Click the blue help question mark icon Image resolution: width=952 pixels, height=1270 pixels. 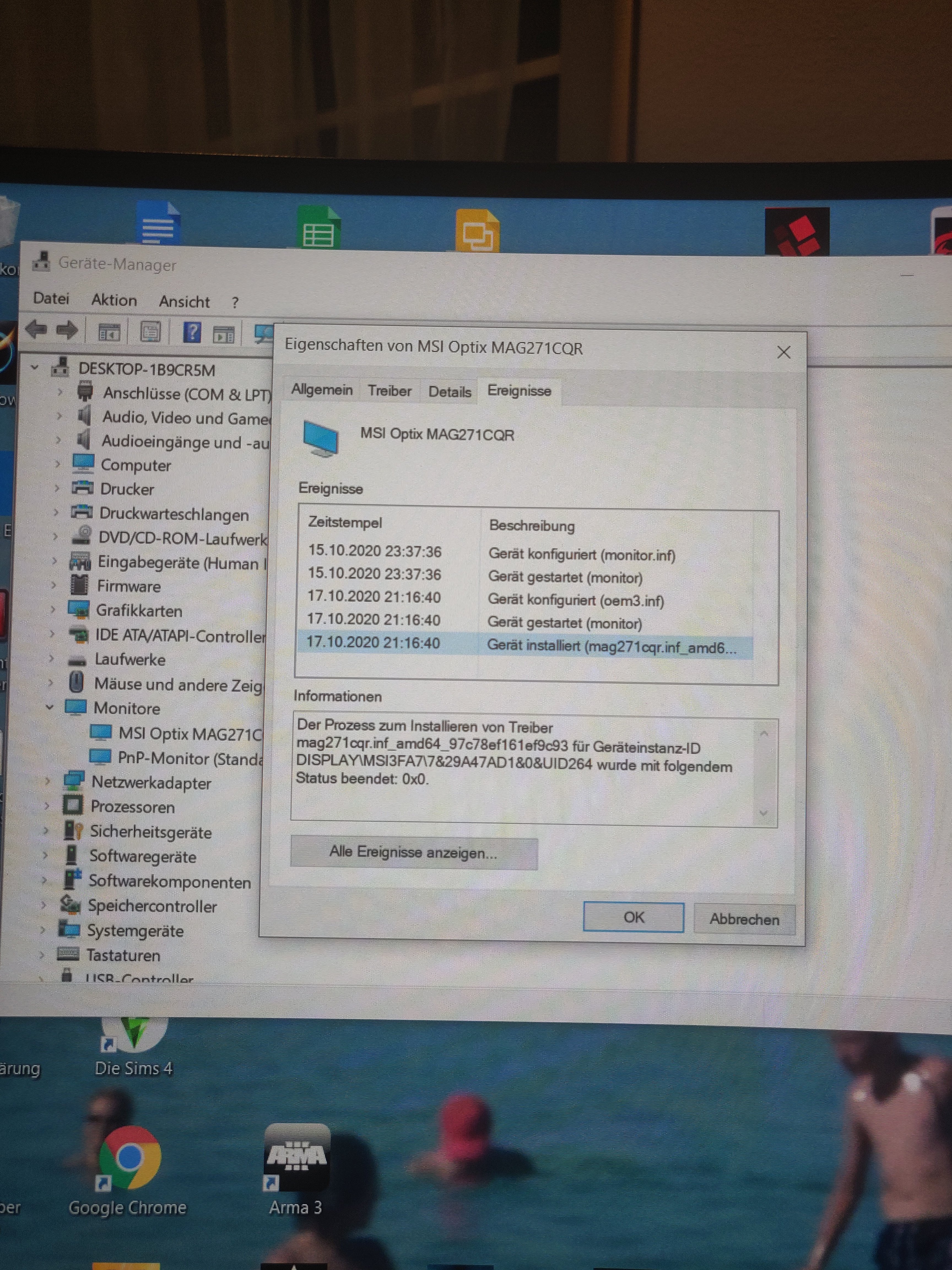click(192, 332)
